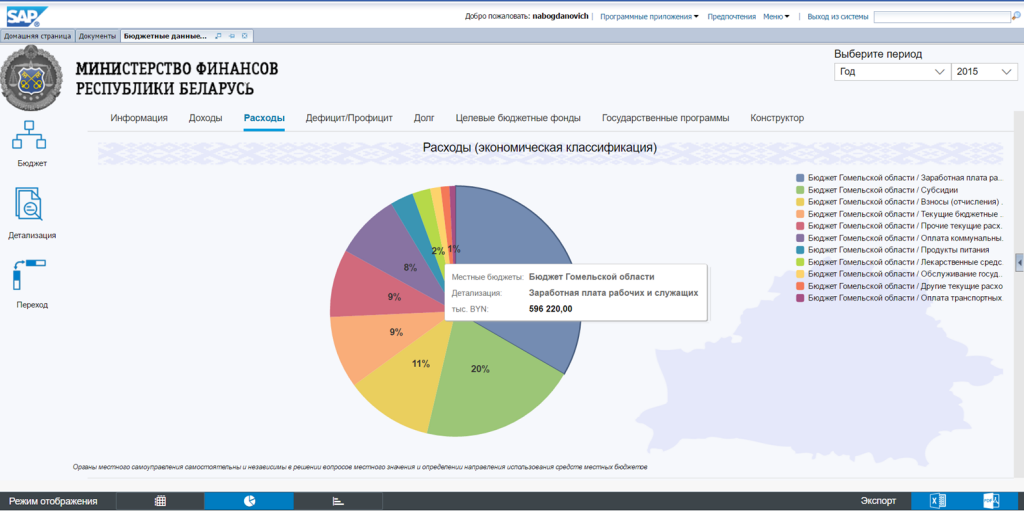Open the Меню dropdown
This screenshot has width=1024, height=512.
click(x=775, y=17)
